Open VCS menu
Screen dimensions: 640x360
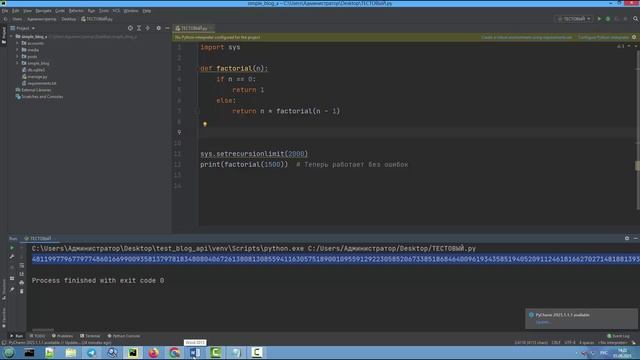coord(116,11)
